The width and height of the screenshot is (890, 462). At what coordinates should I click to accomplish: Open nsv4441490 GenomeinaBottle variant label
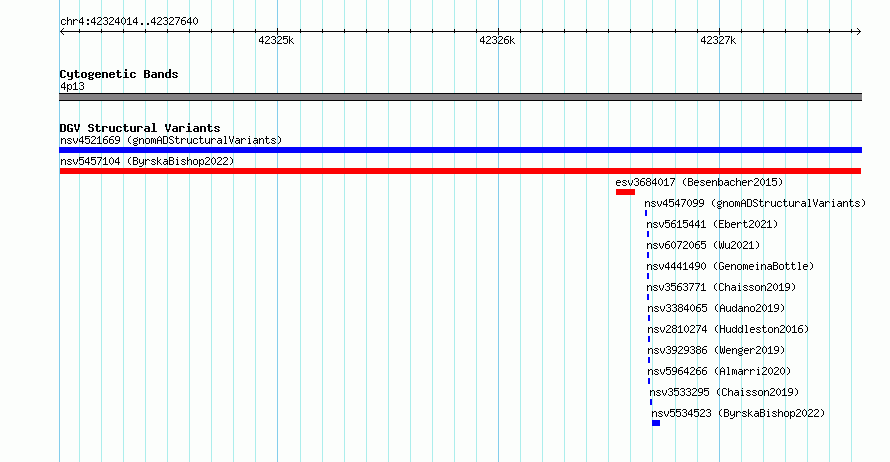[730, 266]
